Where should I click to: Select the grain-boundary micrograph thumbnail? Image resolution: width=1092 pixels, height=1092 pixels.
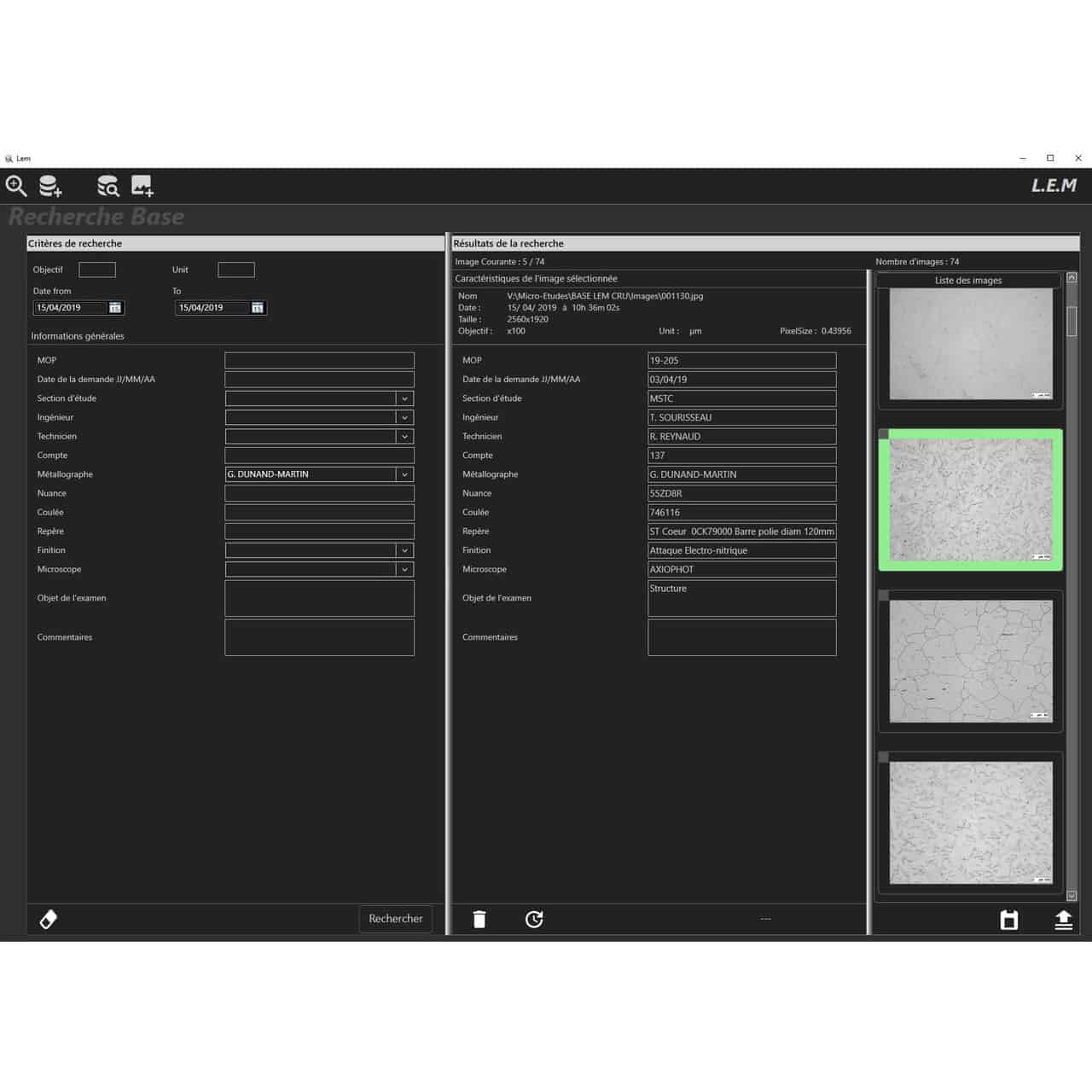pyautogui.click(x=971, y=661)
